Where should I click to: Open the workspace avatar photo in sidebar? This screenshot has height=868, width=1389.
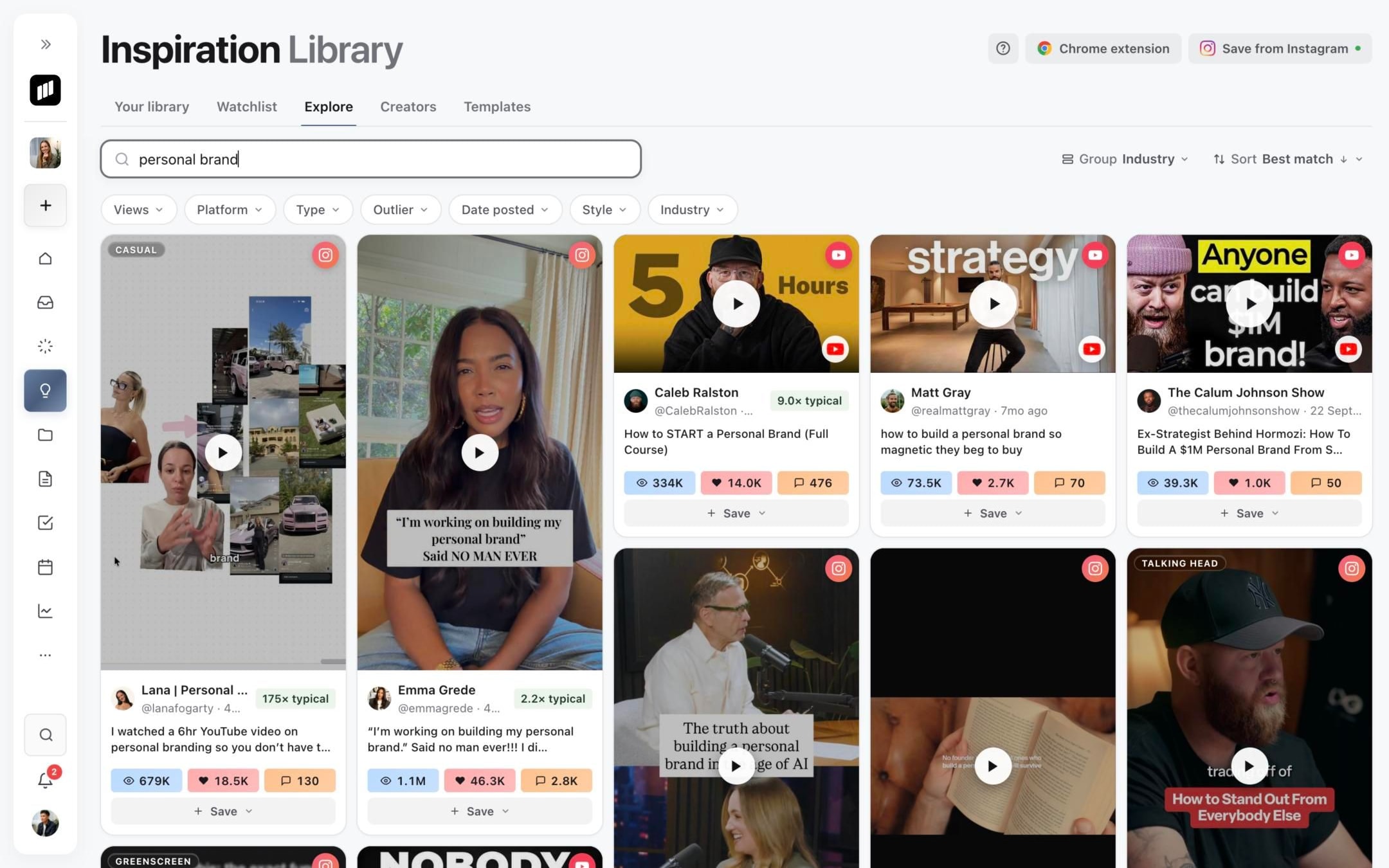pos(45,153)
